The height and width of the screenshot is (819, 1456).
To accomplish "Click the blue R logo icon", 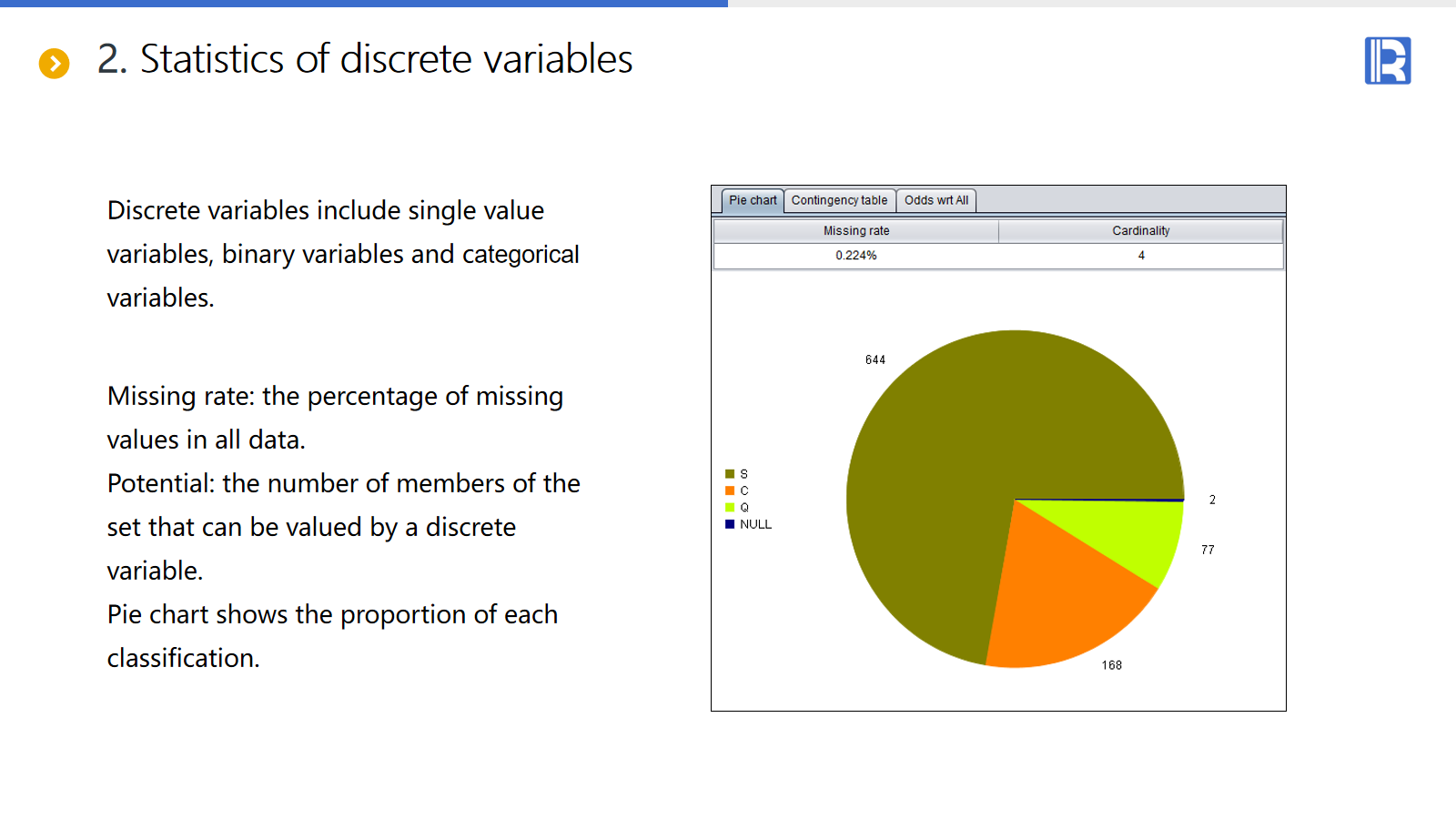I will [1387, 61].
